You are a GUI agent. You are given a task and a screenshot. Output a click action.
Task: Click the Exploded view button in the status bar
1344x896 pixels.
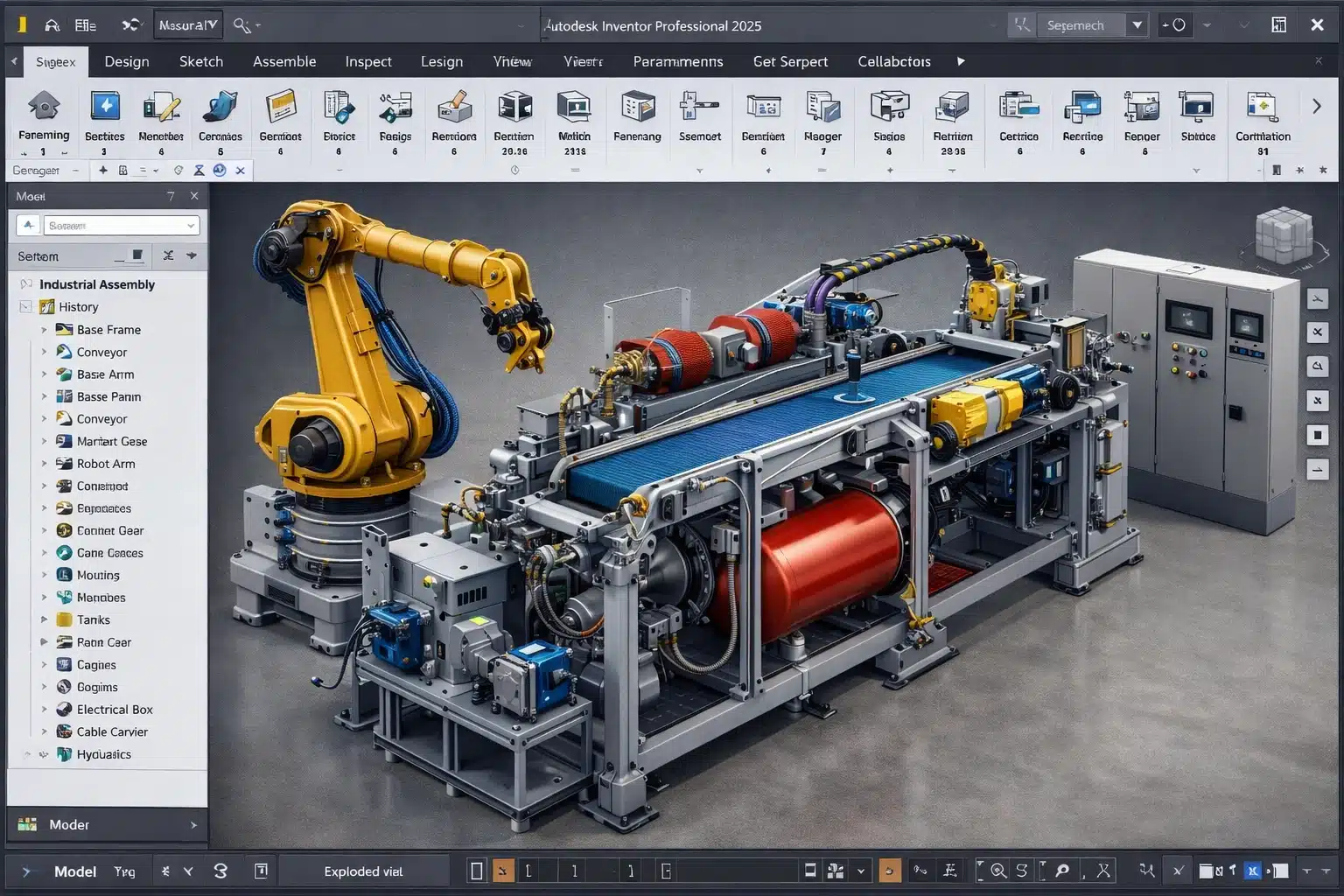click(x=364, y=871)
